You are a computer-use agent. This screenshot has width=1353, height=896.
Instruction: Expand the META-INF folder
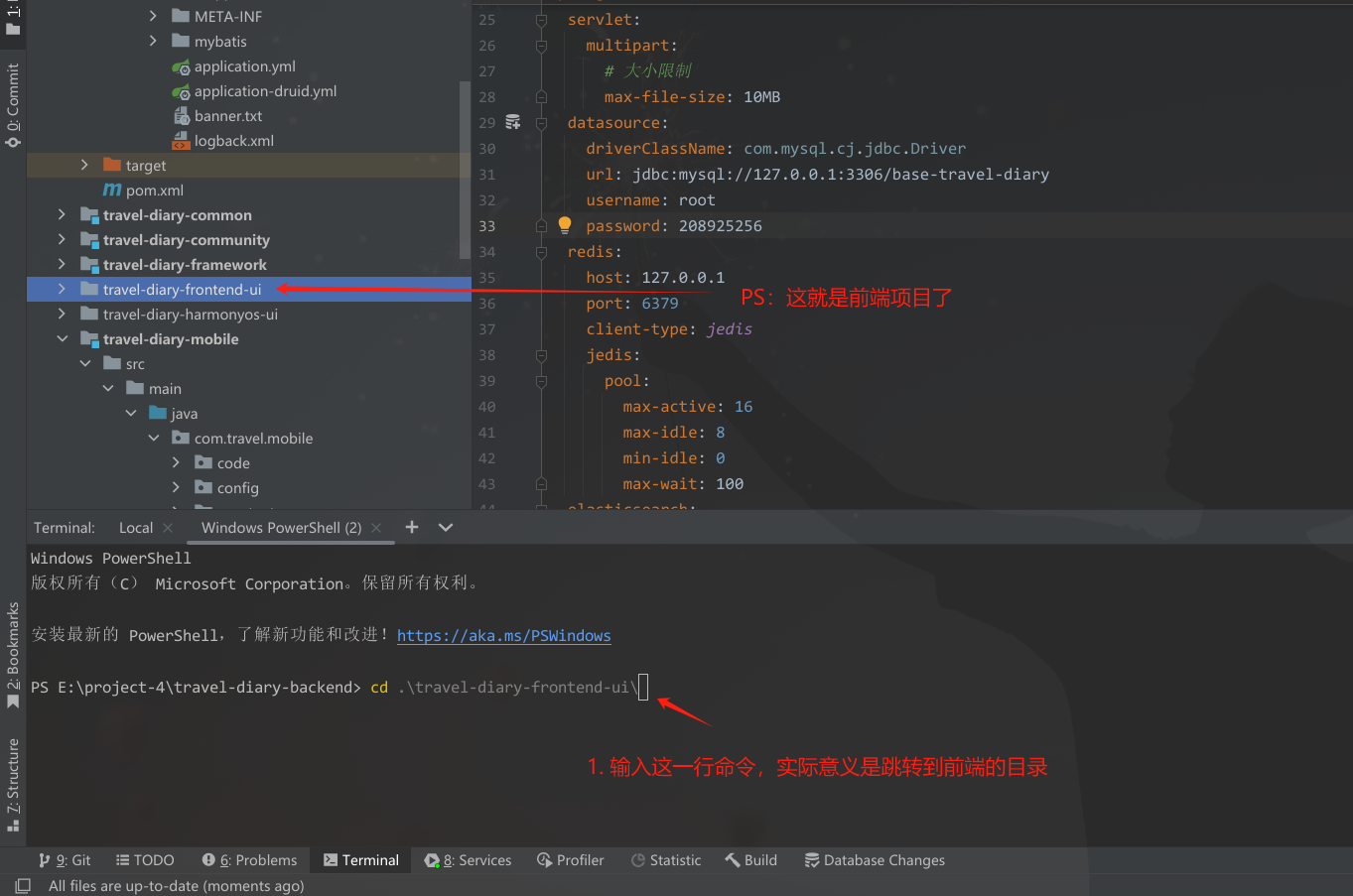pyautogui.click(x=153, y=16)
